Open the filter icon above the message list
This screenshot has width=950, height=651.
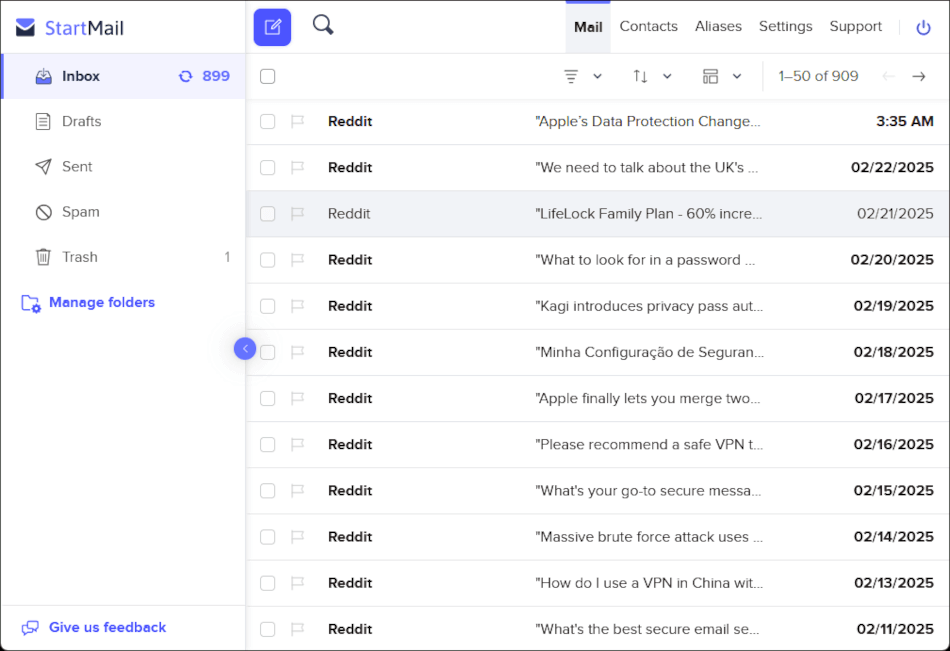click(569, 76)
